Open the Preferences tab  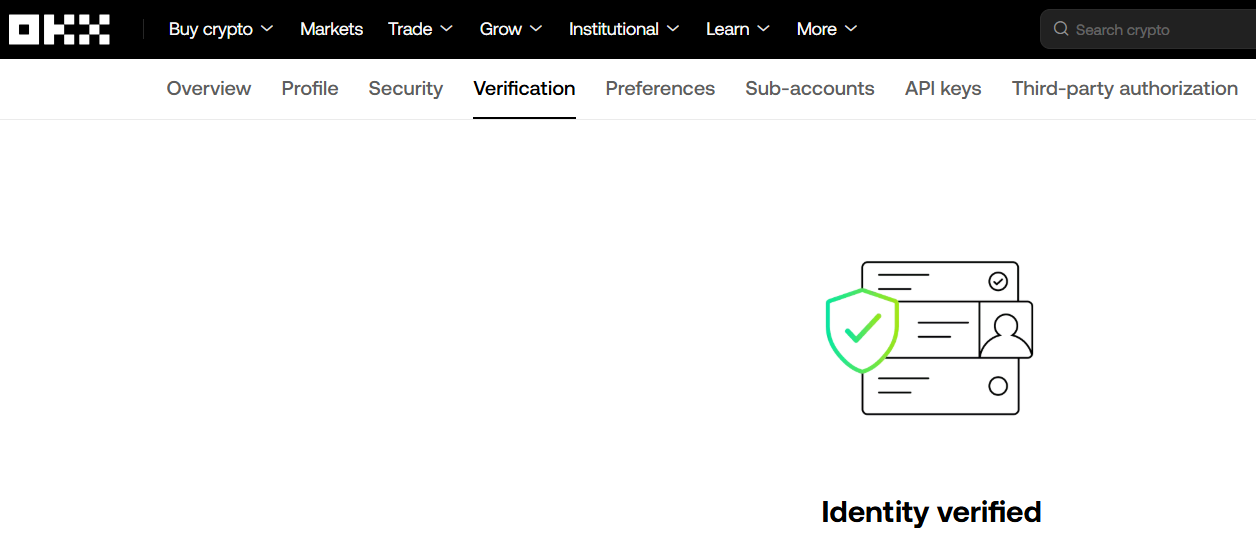tap(660, 88)
